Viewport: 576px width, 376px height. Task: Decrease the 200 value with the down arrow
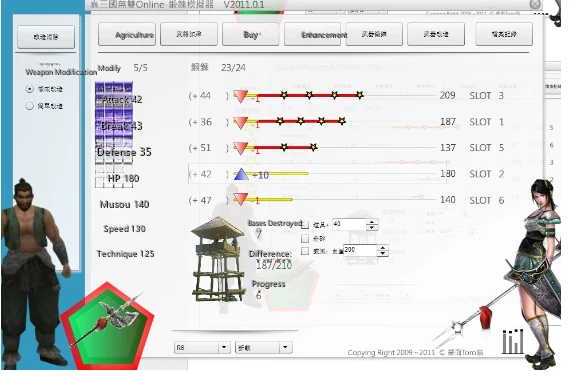pos(382,254)
